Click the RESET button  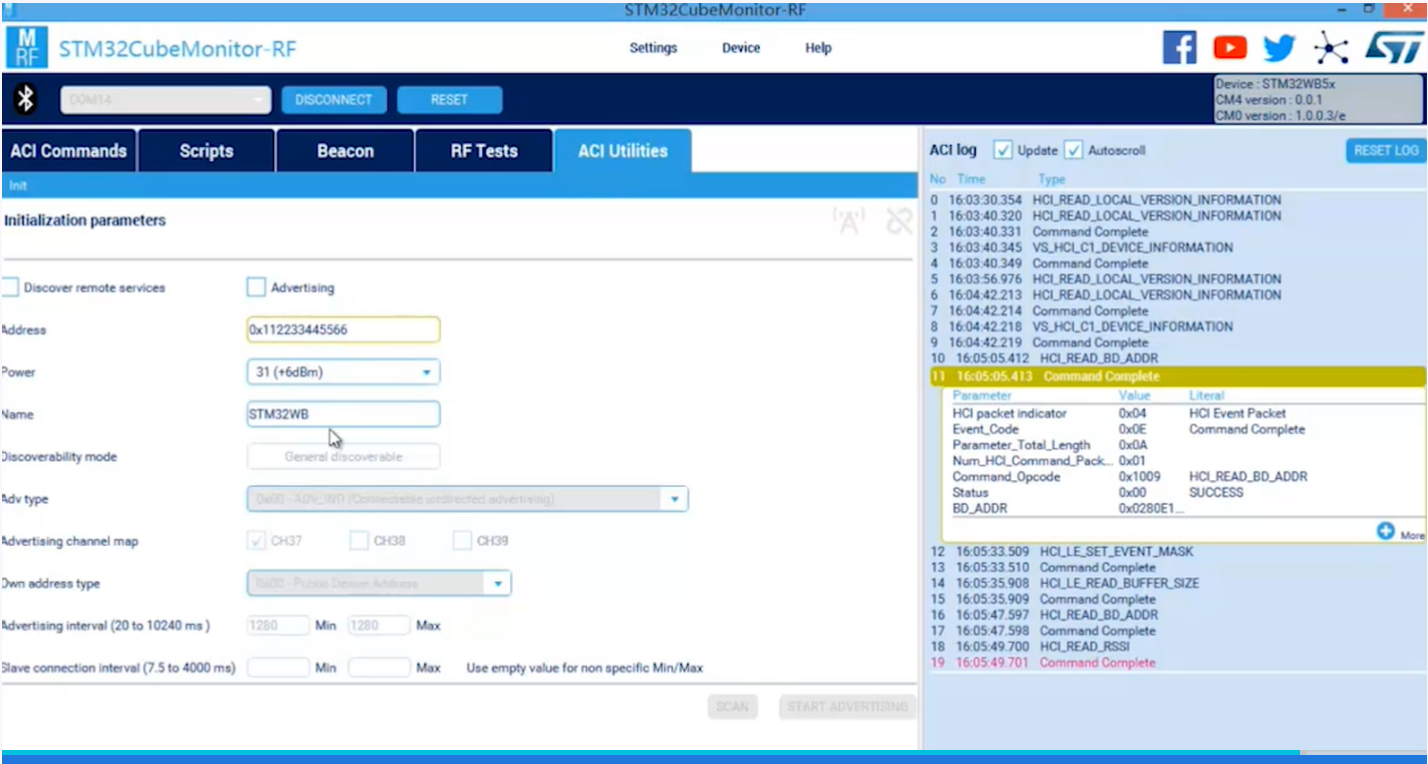(x=450, y=100)
